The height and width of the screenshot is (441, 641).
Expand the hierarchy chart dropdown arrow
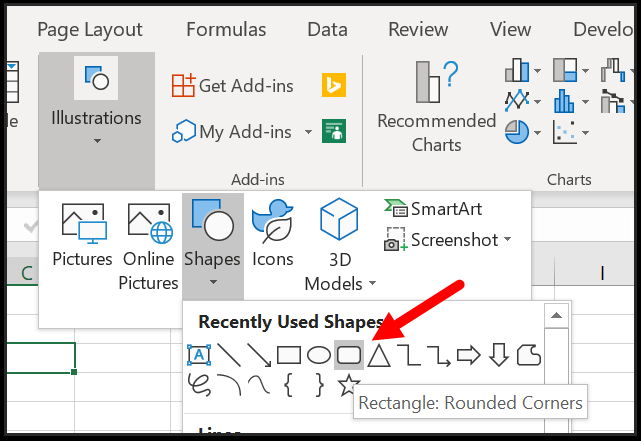(585, 71)
